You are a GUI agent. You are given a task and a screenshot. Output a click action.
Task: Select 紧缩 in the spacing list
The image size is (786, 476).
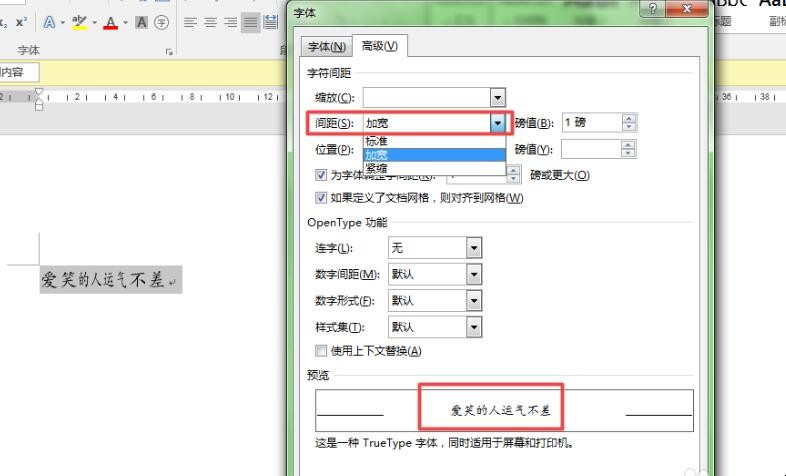(x=434, y=168)
